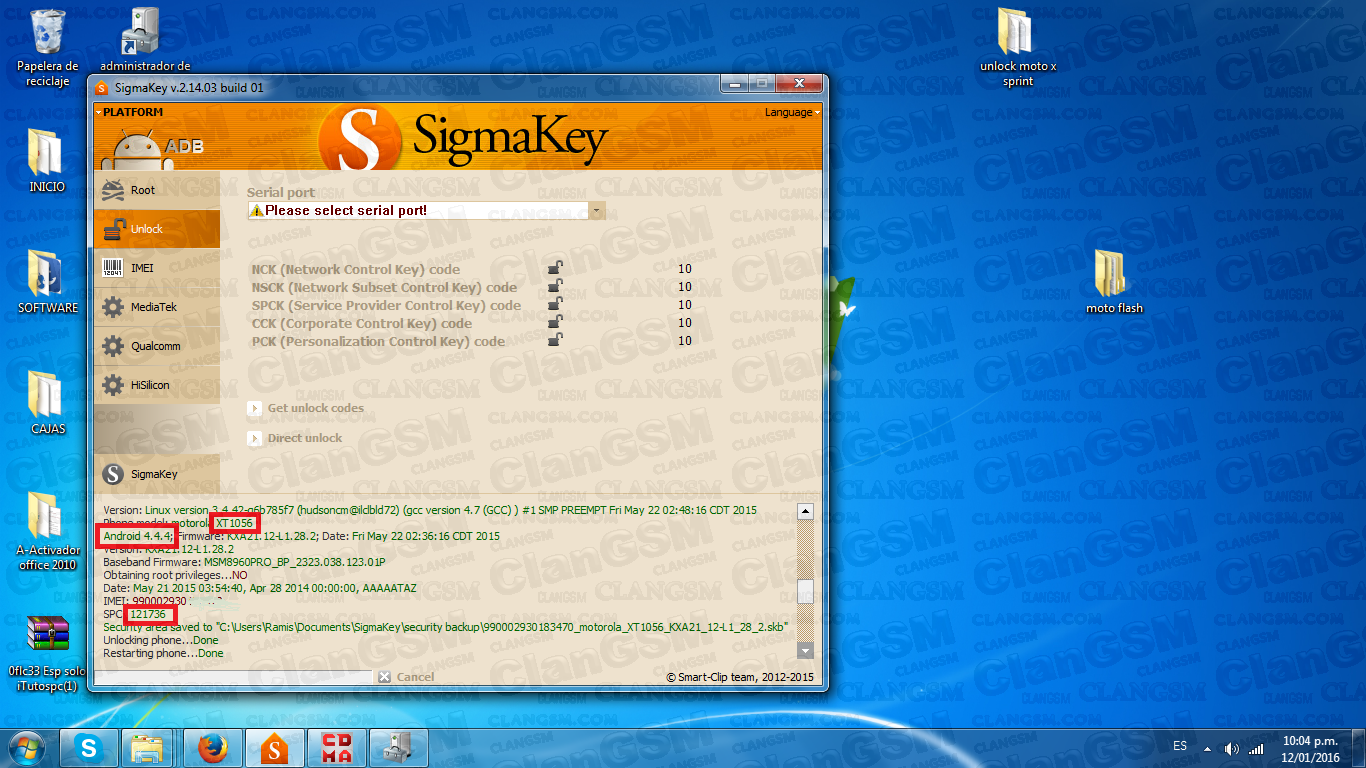Click the SigmaKey title bar icon
This screenshot has width=1366, height=768.
(101, 88)
